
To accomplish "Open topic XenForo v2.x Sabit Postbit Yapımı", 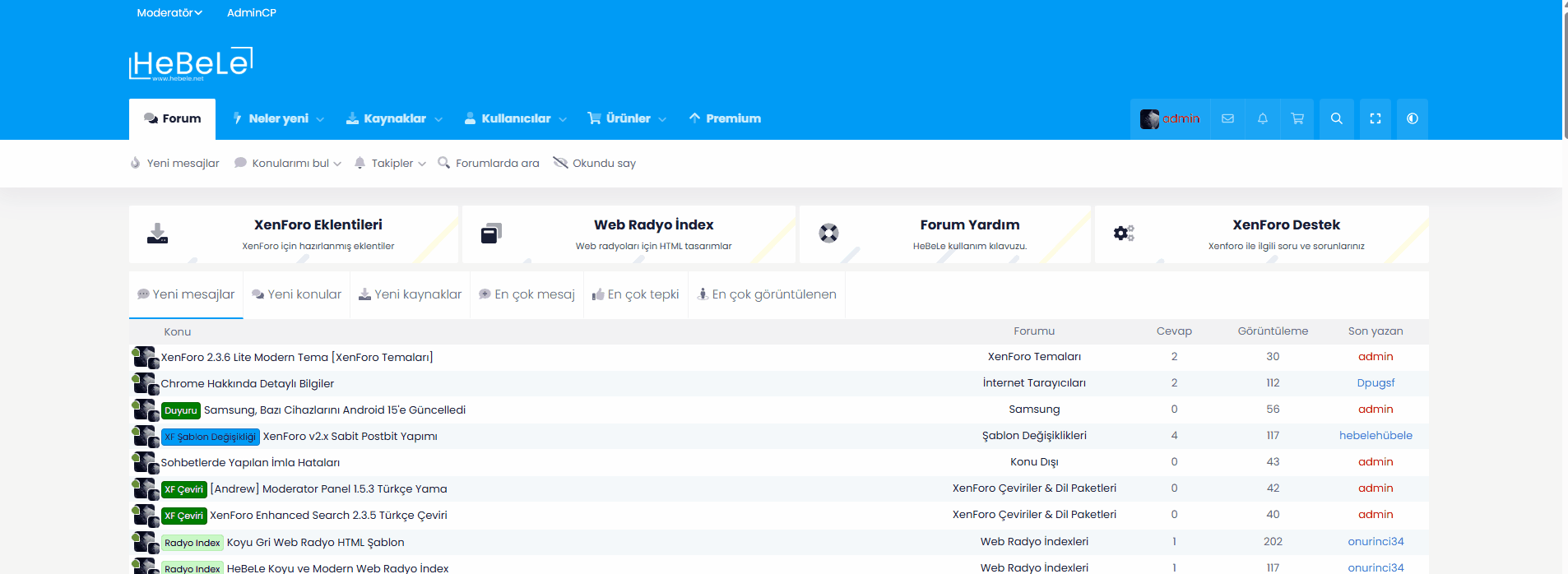I will [x=350, y=437].
